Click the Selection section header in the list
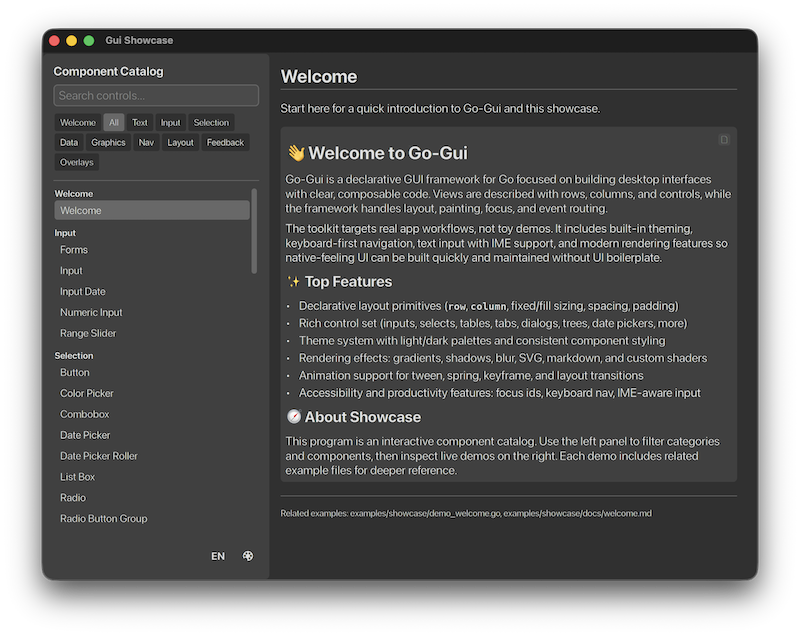 (74, 355)
